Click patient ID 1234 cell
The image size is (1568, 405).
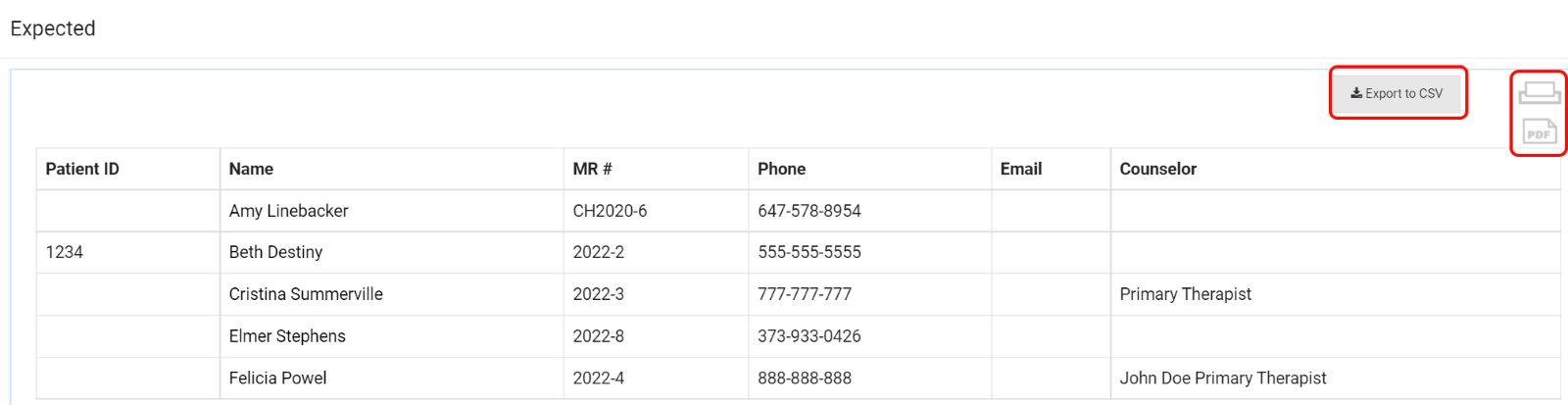65,252
